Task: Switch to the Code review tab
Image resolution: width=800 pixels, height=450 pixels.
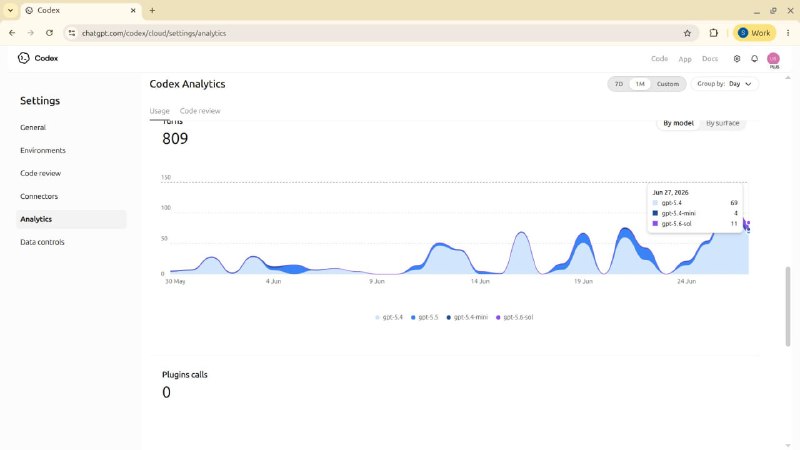Action: tap(200, 111)
